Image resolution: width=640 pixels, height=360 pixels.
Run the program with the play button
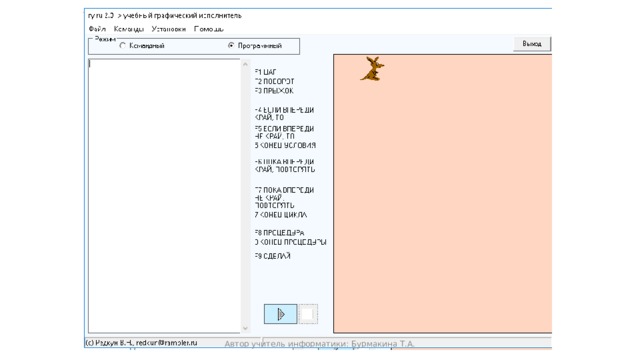(280, 314)
